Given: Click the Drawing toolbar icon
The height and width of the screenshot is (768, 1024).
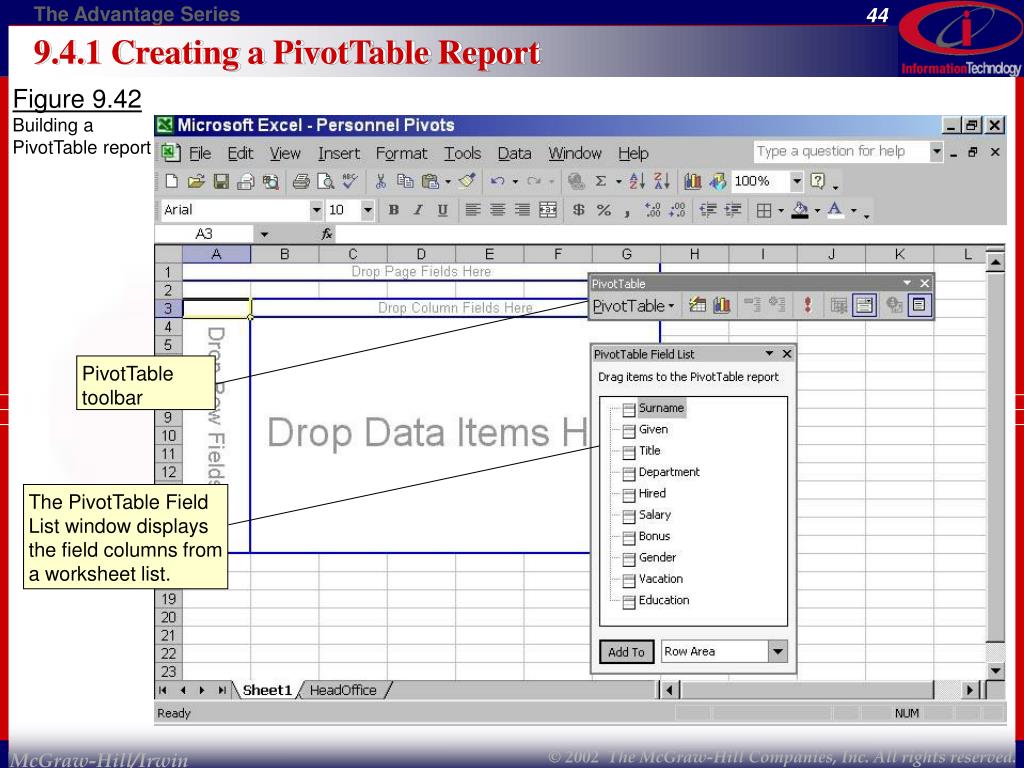Looking at the screenshot, I should click(x=717, y=182).
